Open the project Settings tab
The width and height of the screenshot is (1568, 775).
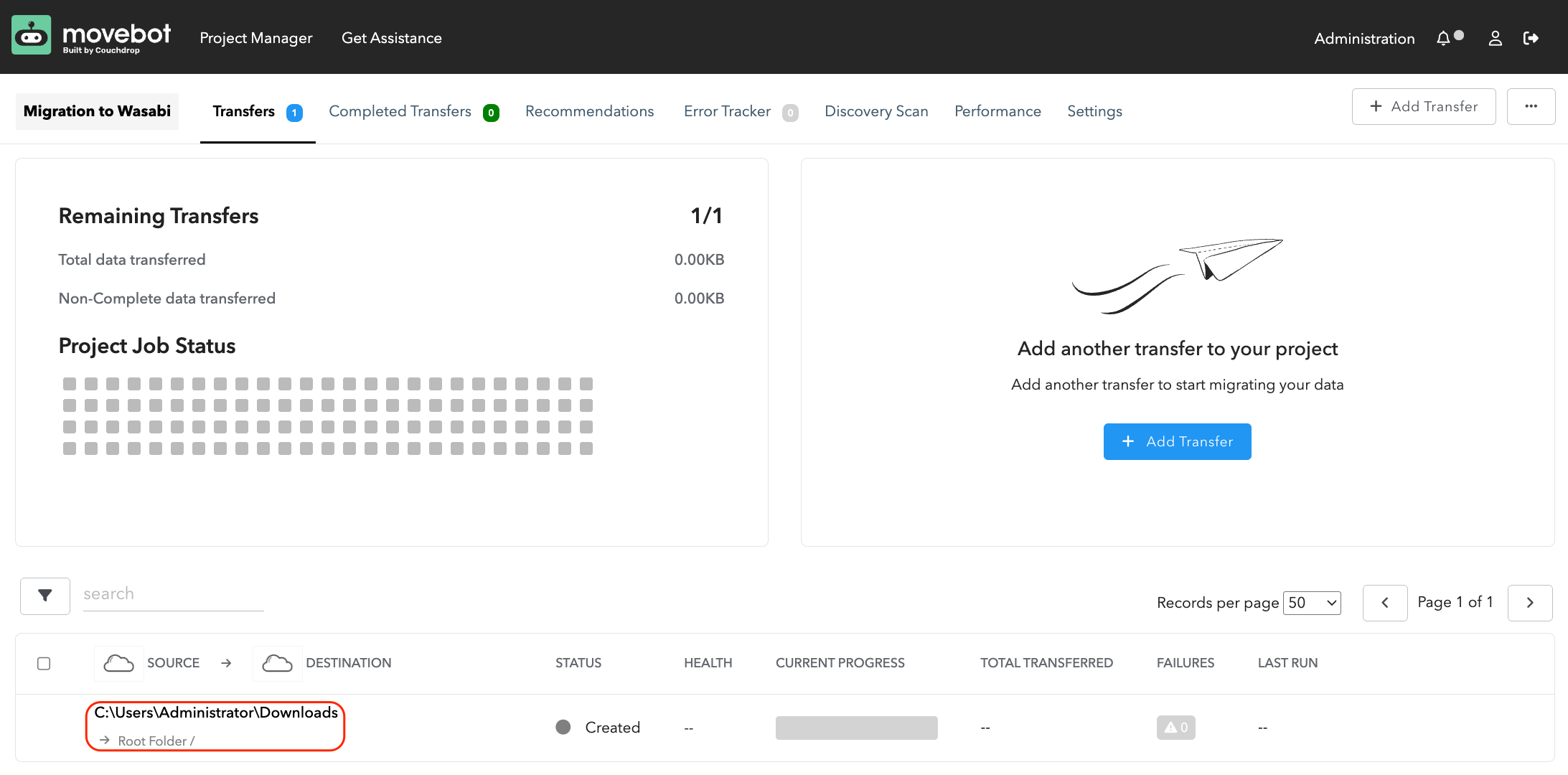click(1094, 111)
